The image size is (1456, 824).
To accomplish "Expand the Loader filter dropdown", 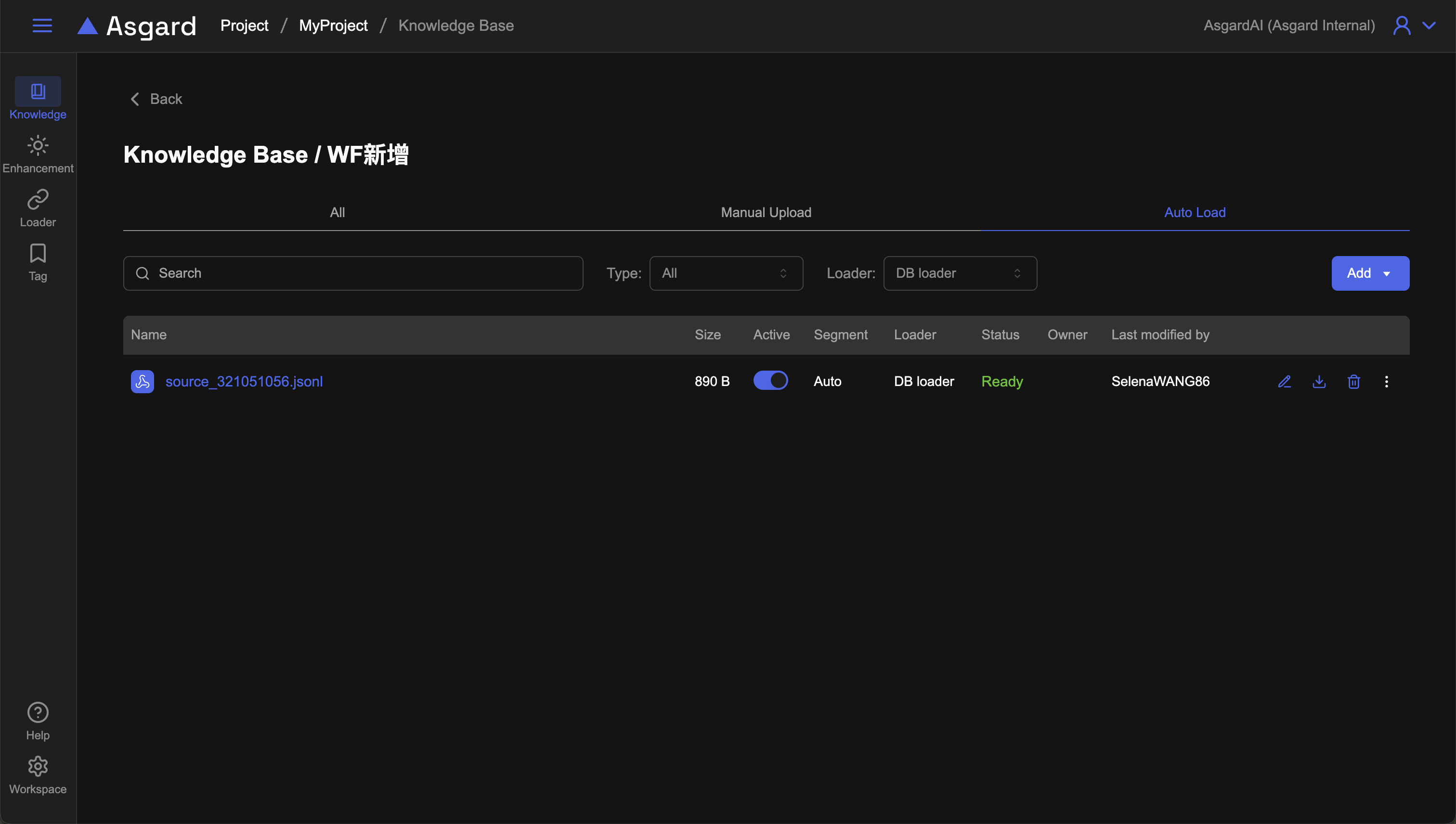I will pyautogui.click(x=960, y=273).
